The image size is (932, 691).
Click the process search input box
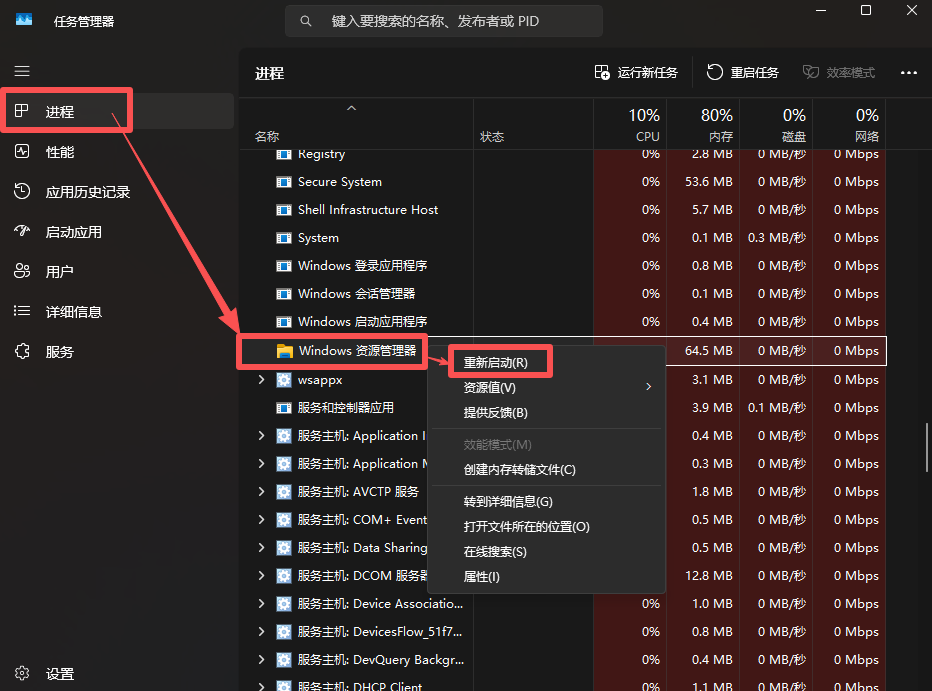[444, 21]
